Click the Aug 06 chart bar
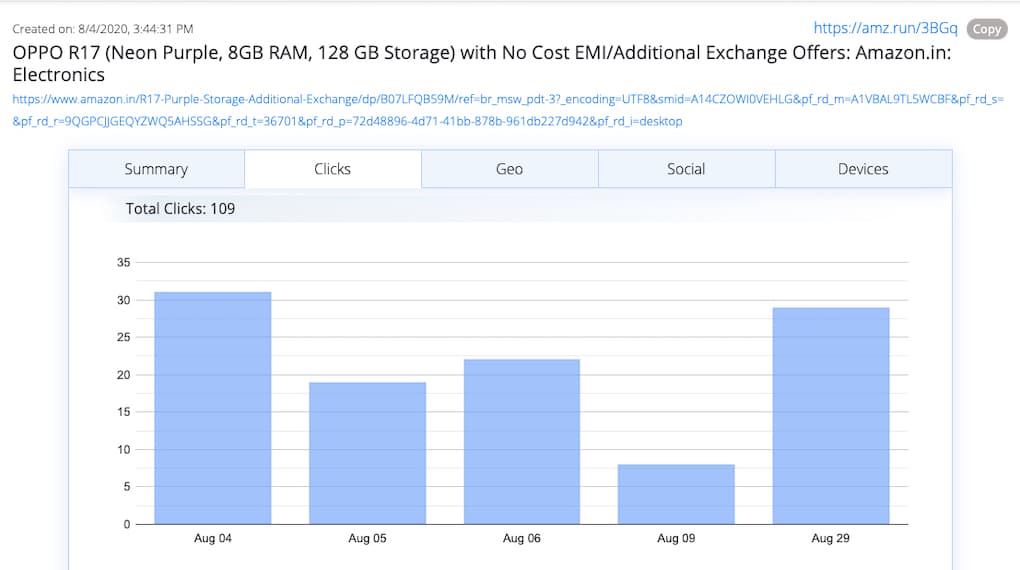Image resolution: width=1020 pixels, height=570 pixels. pos(521,441)
